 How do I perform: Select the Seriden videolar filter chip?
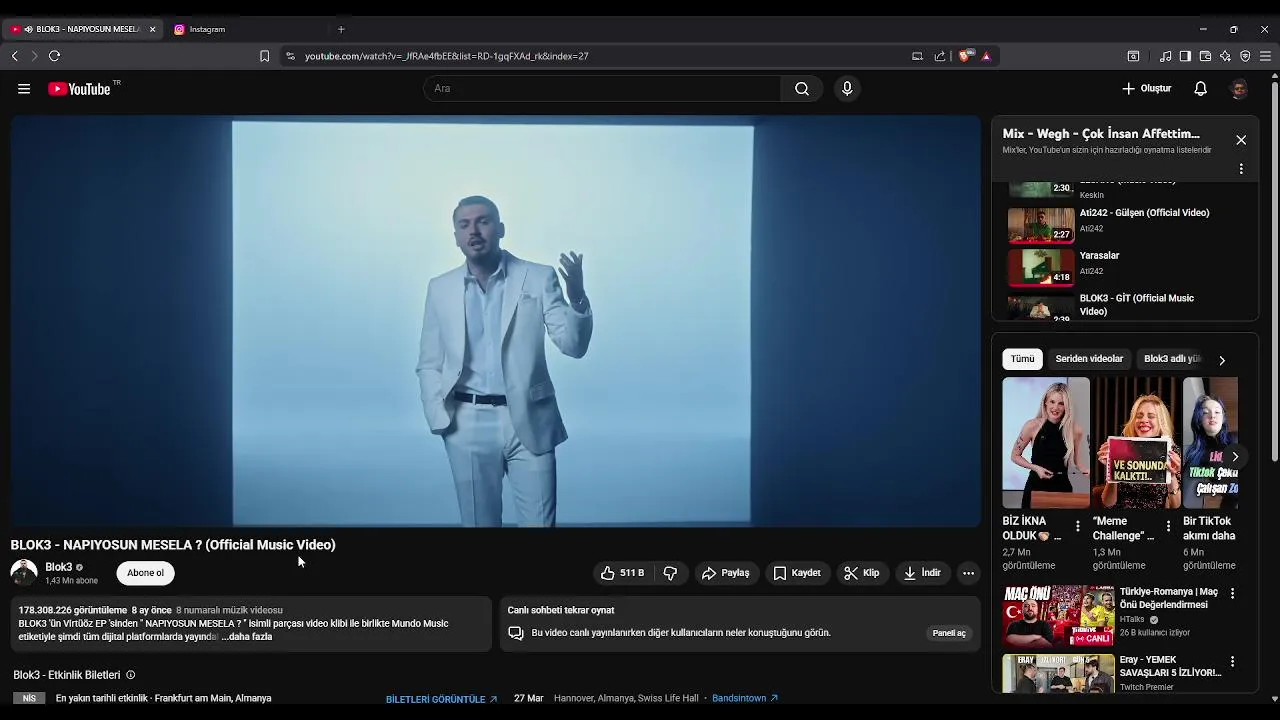pos(1089,359)
